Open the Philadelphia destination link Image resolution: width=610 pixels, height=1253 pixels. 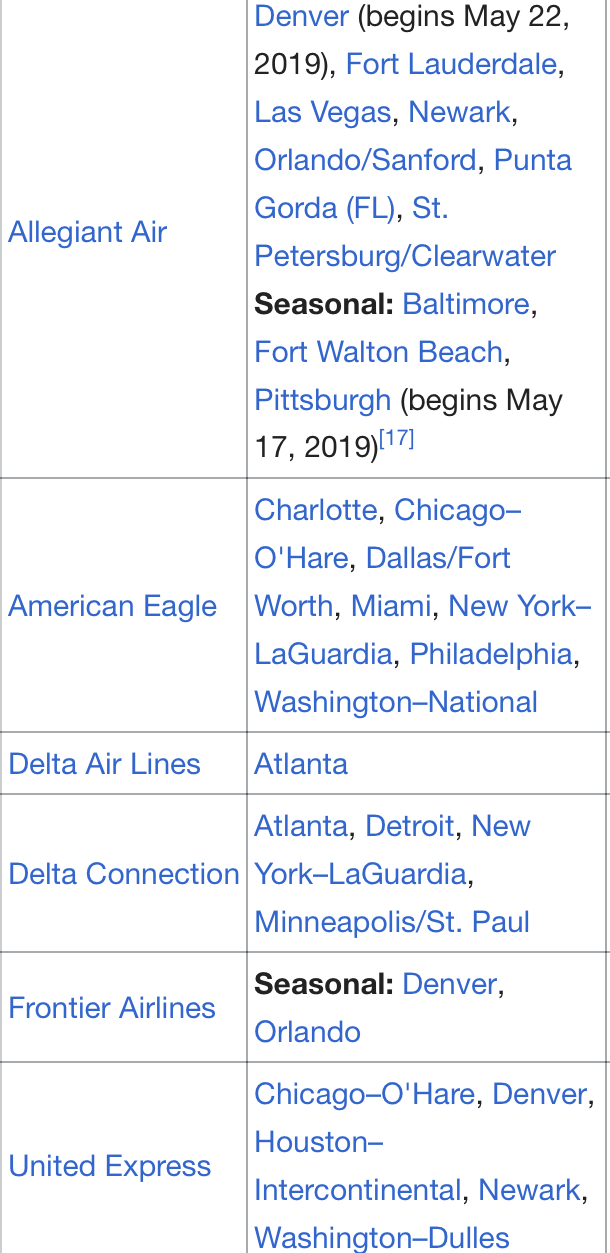coord(491,654)
